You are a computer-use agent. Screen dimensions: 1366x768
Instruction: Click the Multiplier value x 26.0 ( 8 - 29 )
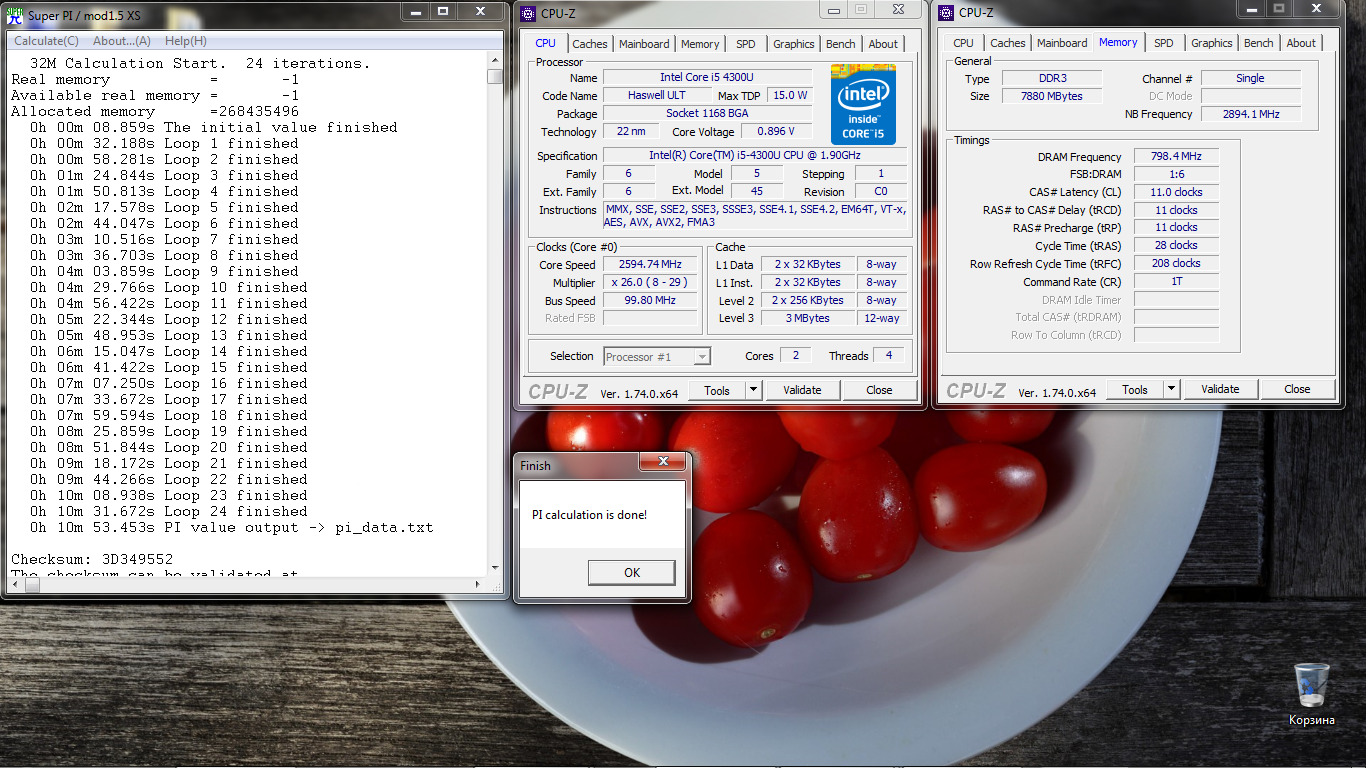click(650, 283)
